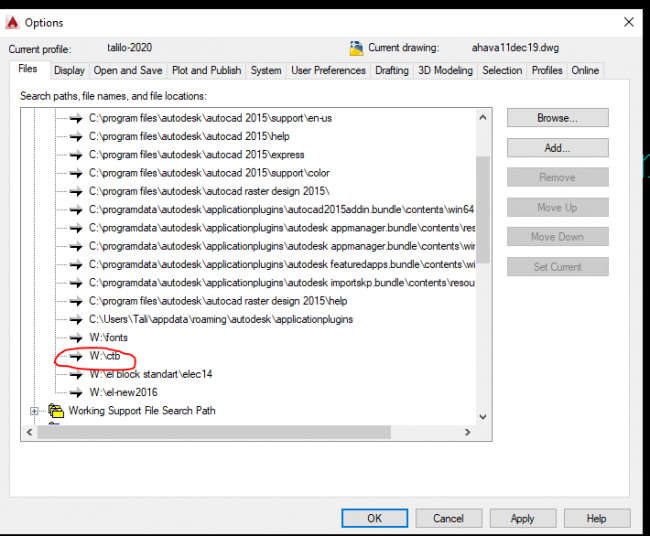The image size is (650, 536).
Task: Select the C:\program files\autodesk\autocad 2015\express path
Action: 197,155
